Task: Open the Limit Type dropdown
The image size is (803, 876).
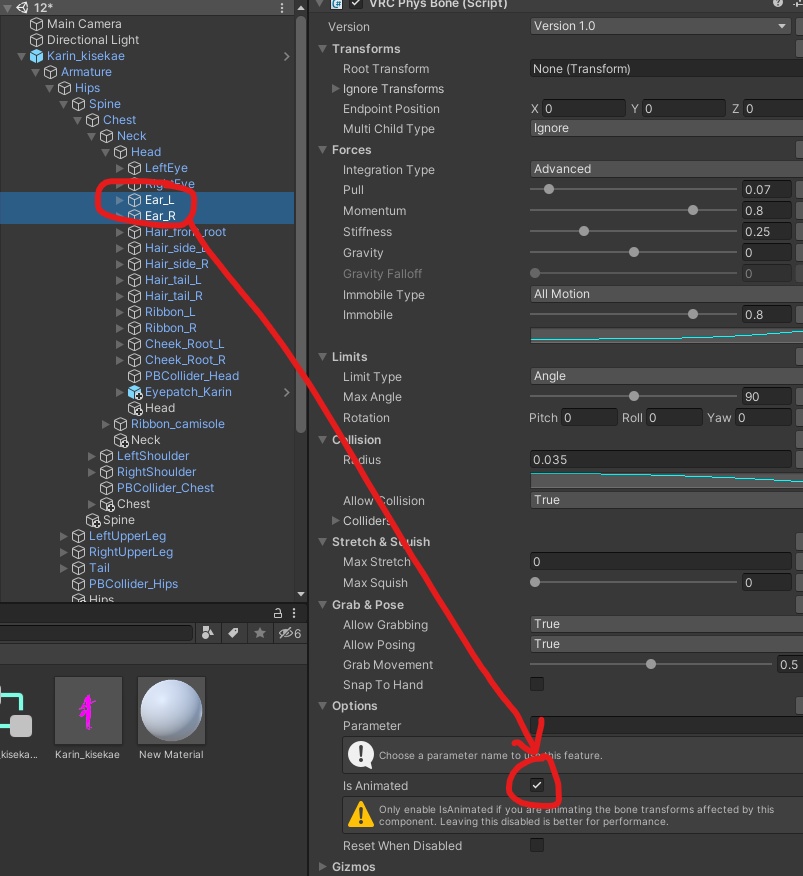Action: [666, 377]
